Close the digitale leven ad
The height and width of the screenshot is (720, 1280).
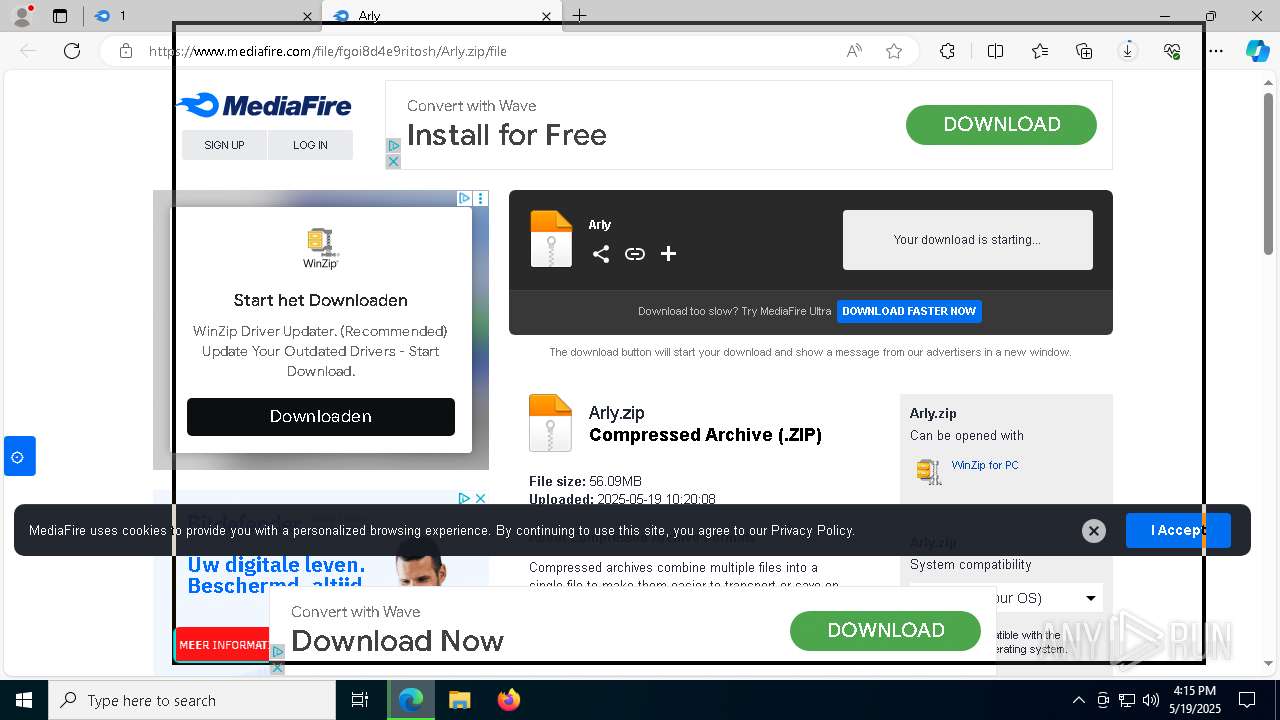point(480,498)
